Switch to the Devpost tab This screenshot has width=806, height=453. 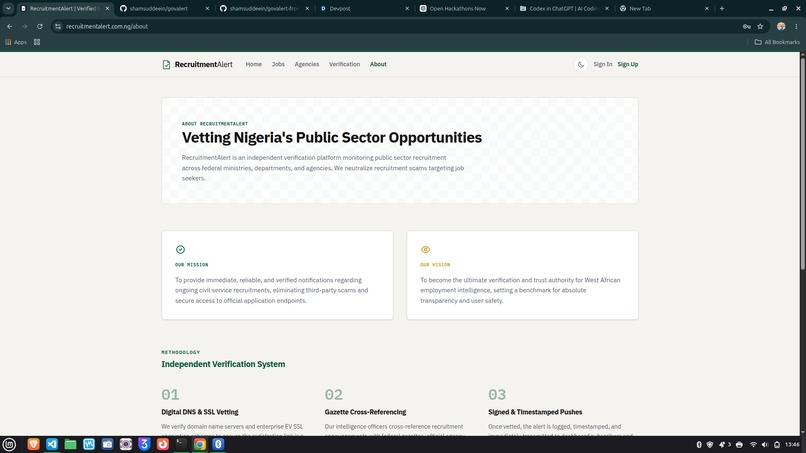pos(364,8)
